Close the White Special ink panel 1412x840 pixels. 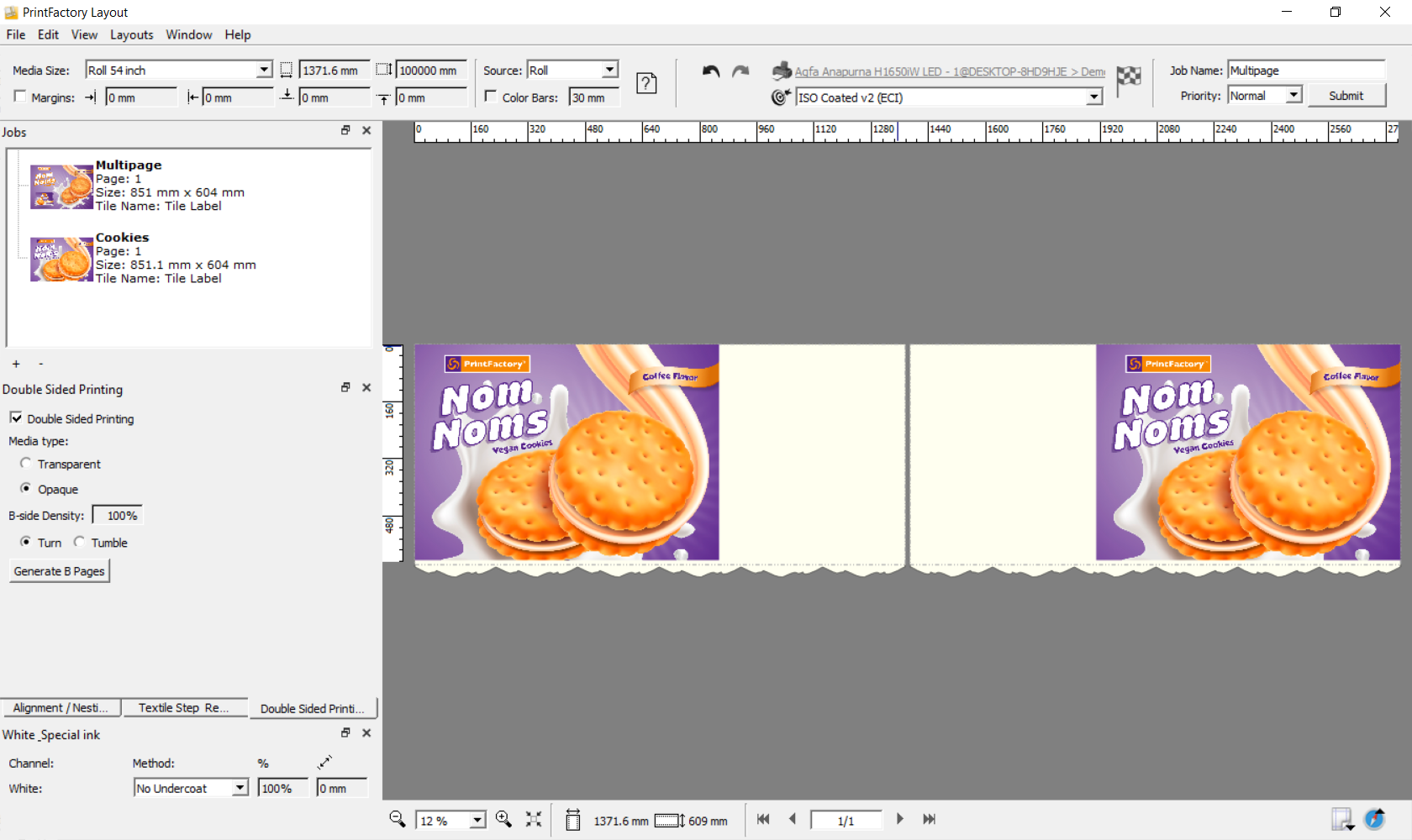(x=366, y=732)
